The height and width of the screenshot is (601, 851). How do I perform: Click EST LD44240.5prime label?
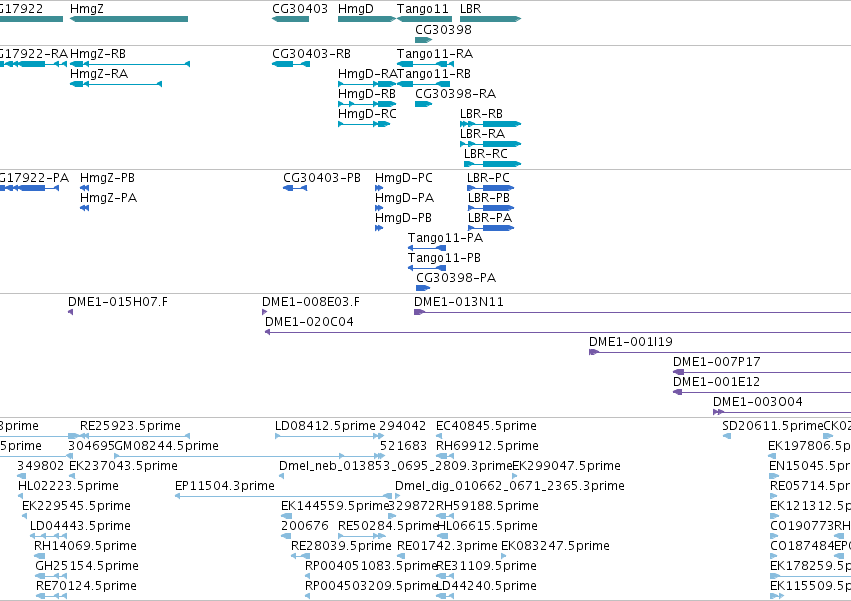[486, 586]
